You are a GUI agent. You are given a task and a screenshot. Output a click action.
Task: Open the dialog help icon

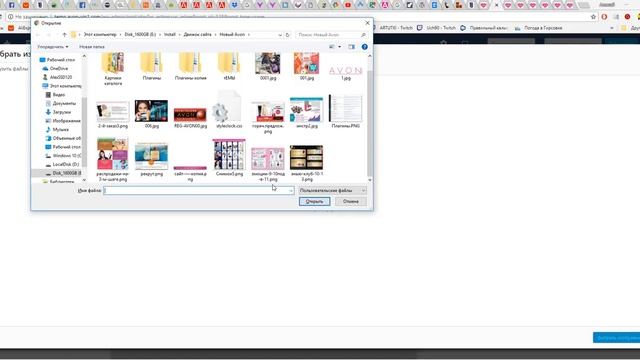(364, 47)
